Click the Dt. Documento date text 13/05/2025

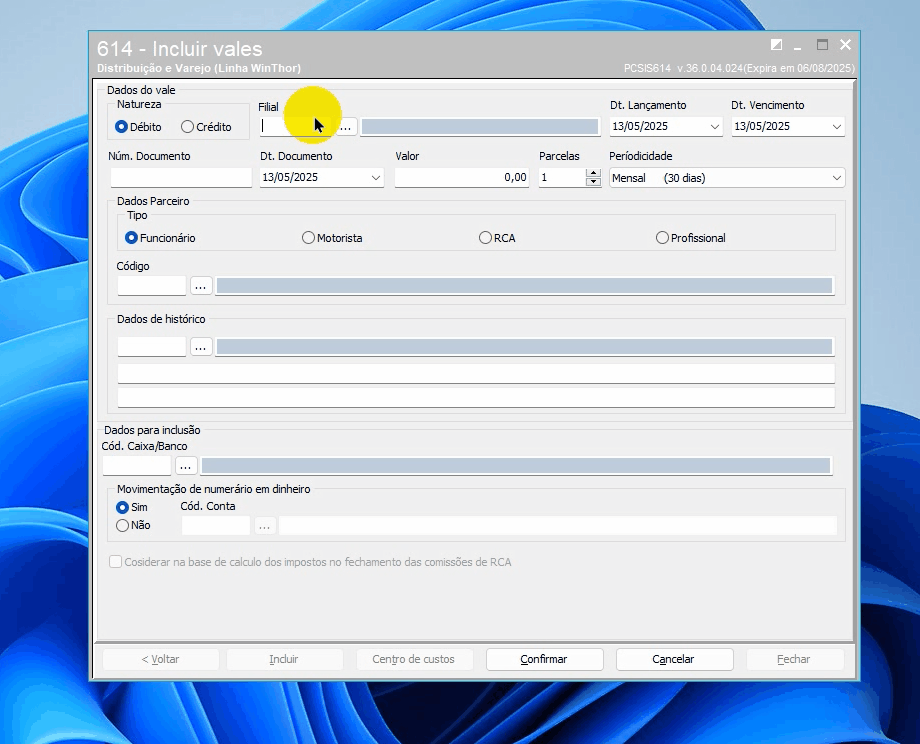(x=290, y=178)
